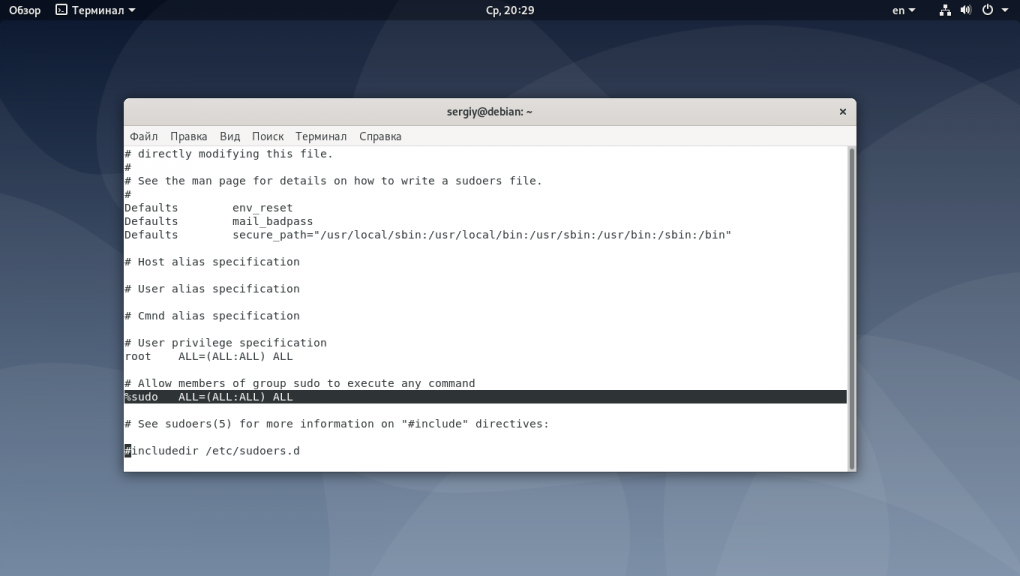Image resolution: width=1020 pixels, height=576 pixels.
Task: Click the Allow members of group sudo comment
Action: 300,383
